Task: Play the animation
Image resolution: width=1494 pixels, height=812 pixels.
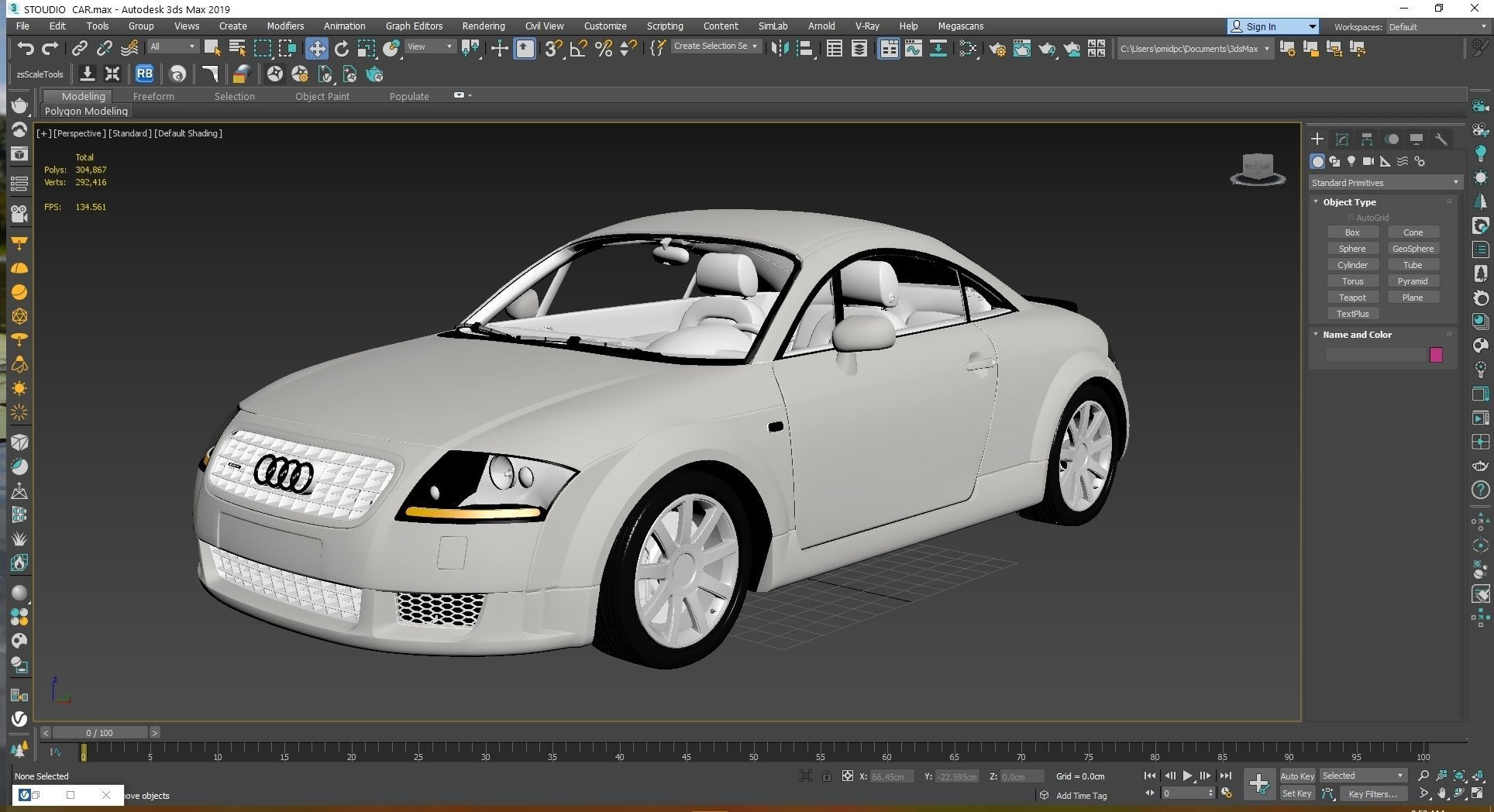Action: tap(1187, 776)
